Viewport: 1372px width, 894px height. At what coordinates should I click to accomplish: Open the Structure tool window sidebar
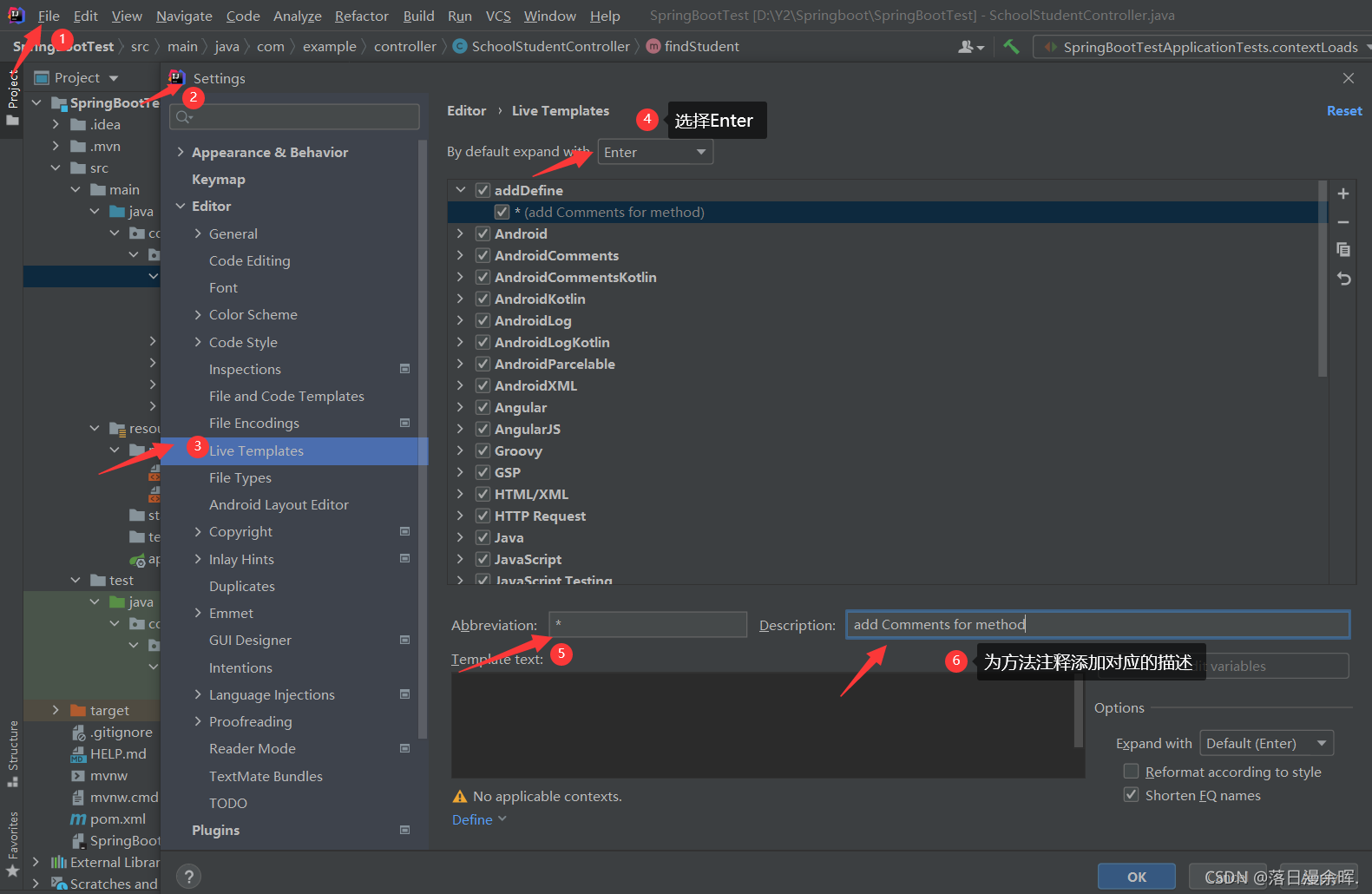click(x=12, y=753)
